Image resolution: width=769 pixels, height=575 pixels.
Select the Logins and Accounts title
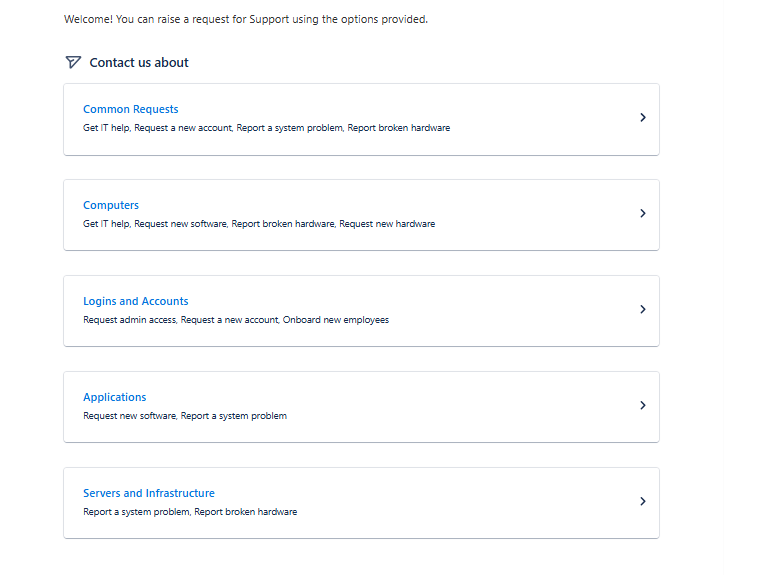pyautogui.click(x=135, y=301)
